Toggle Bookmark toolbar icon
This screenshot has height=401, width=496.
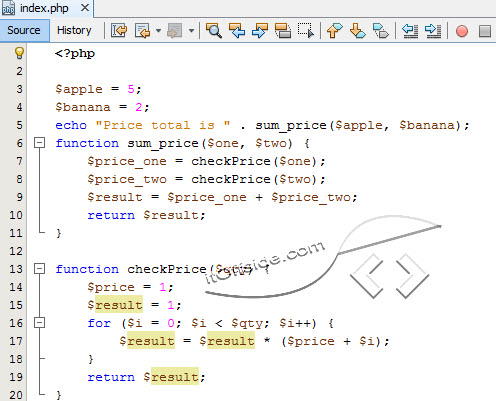click(381, 31)
